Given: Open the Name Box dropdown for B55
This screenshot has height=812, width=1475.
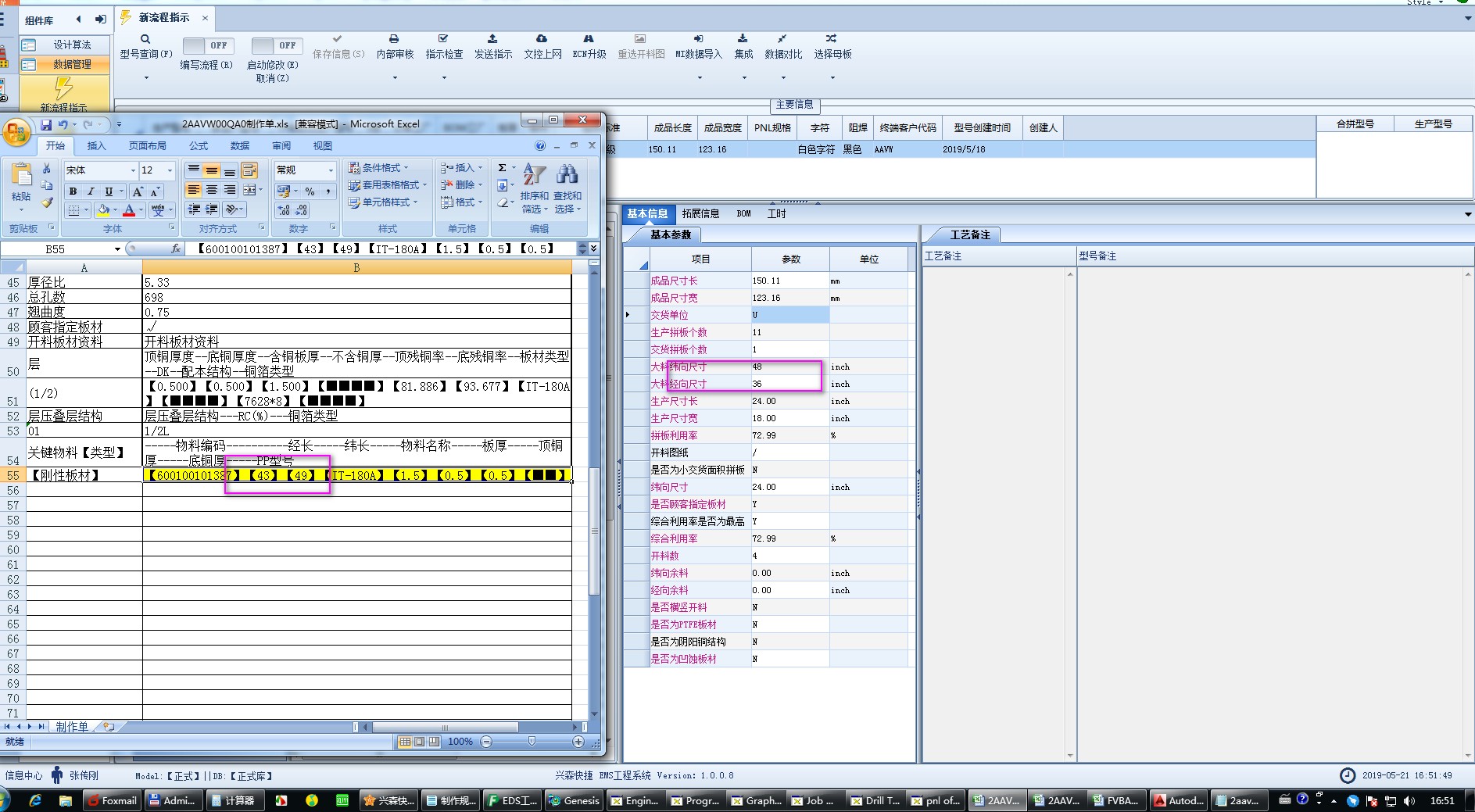Looking at the screenshot, I should [x=117, y=249].
